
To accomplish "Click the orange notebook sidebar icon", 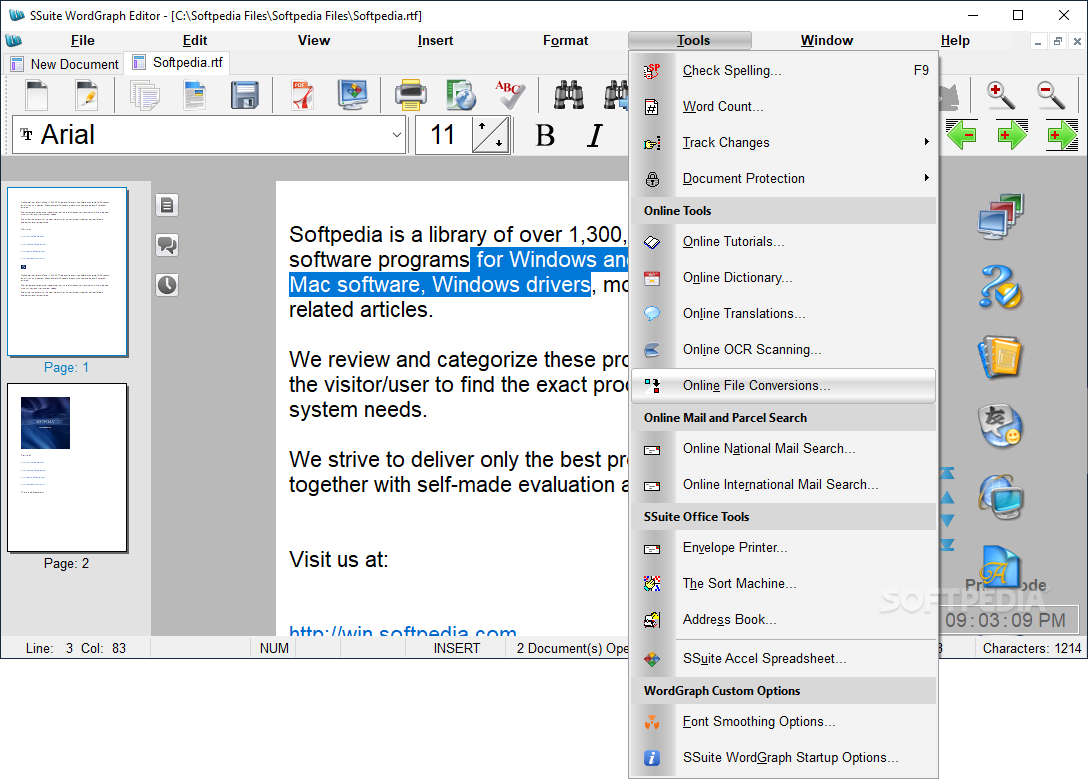I will 1001,357.
